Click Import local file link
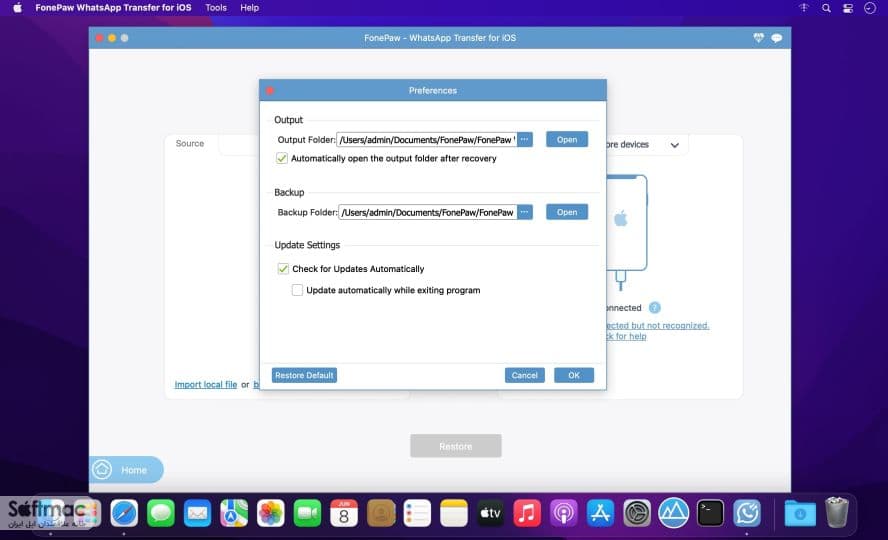This screenshot has height=540, width=888. coord(206,384)
